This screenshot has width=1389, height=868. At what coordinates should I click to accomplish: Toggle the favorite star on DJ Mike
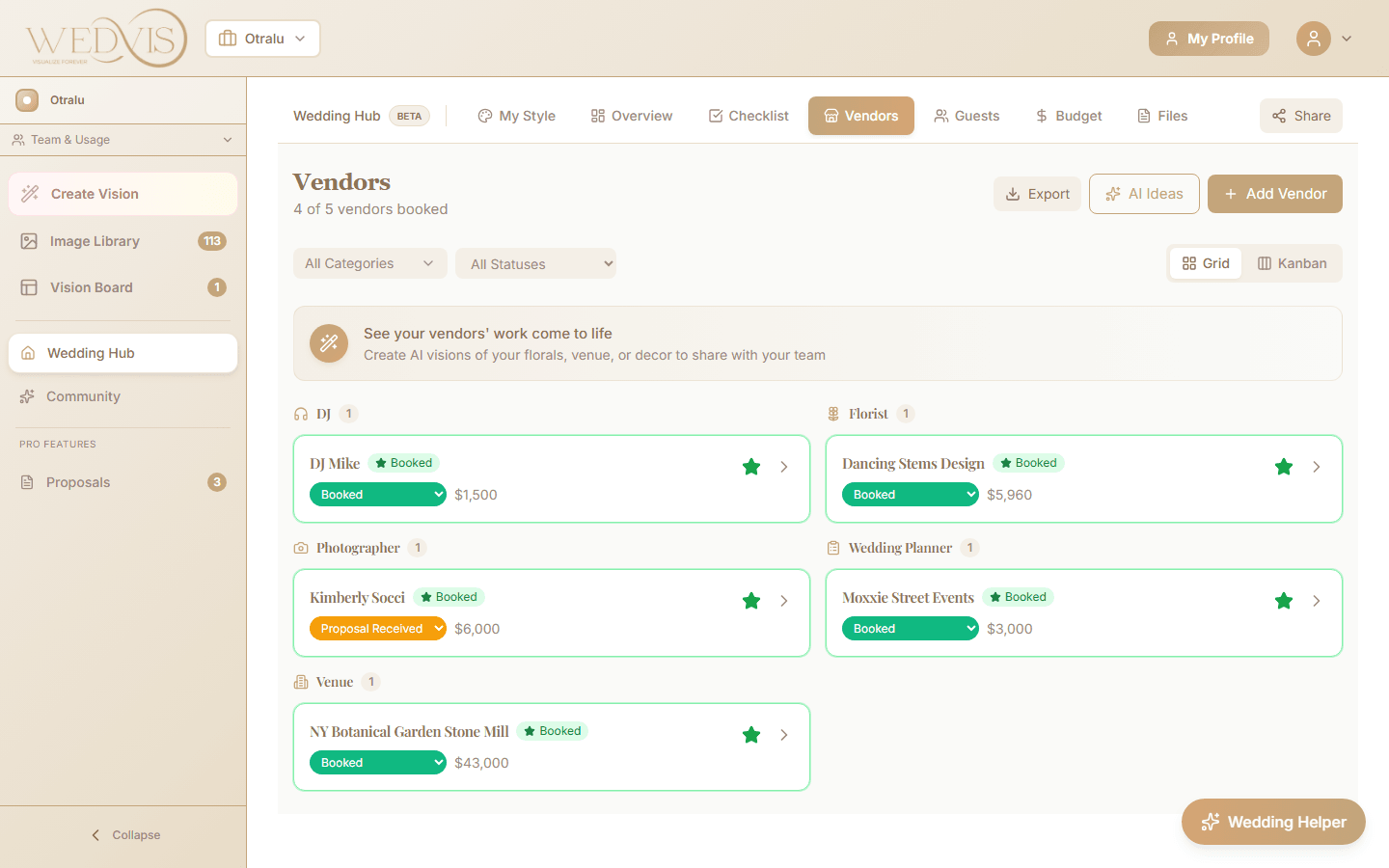pyautogui.click(x=751, y=467)
